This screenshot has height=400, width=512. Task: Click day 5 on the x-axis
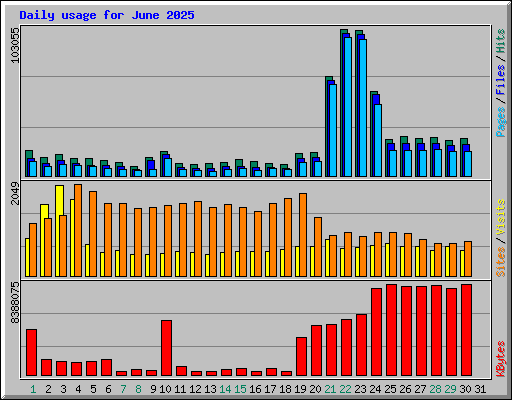pyautogui.click(x=93, y=389)
